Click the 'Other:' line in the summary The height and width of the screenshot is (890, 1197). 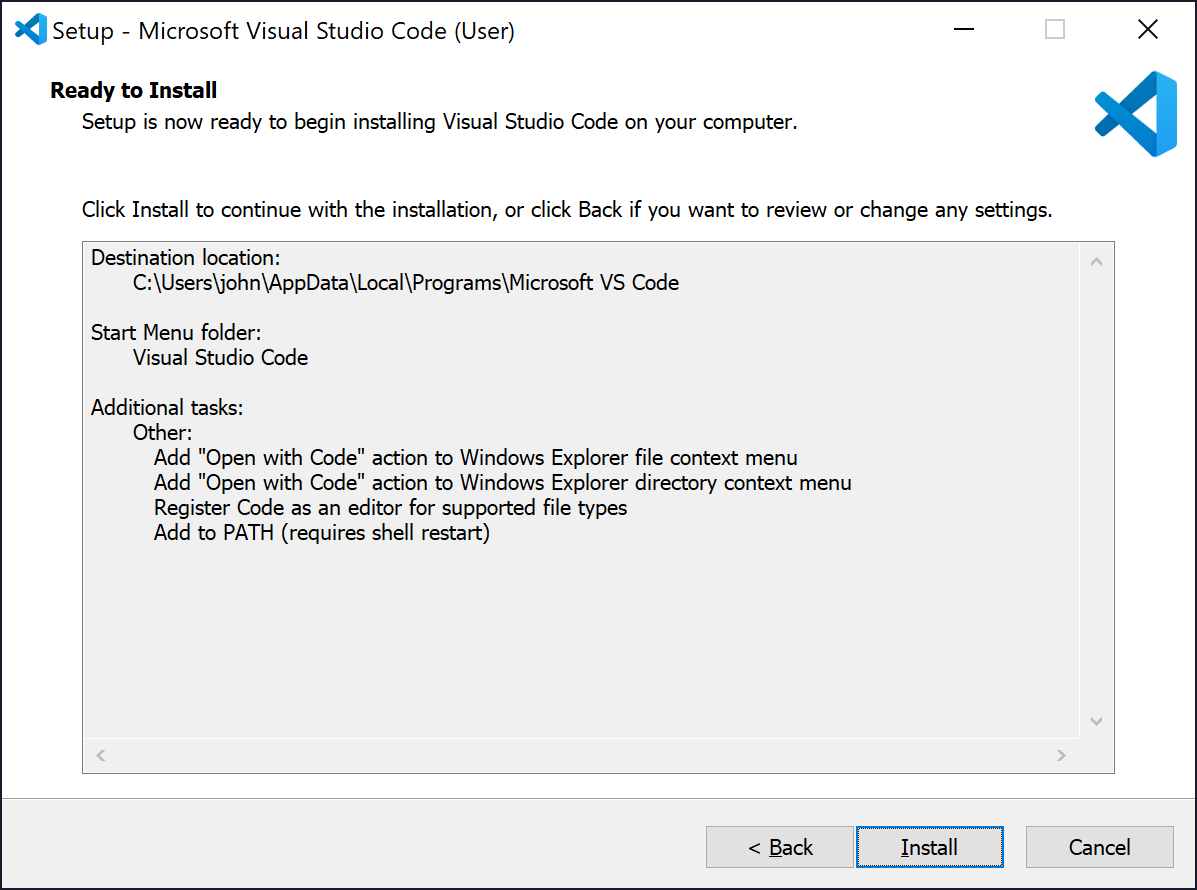(163, 432)
